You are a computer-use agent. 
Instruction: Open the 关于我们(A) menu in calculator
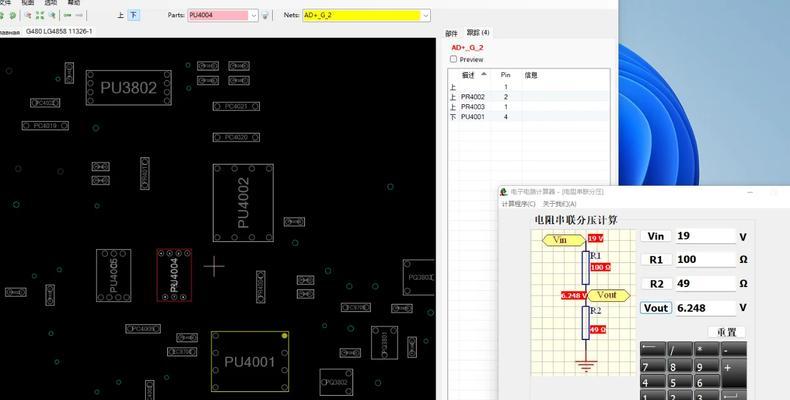(x=559, y=204)
